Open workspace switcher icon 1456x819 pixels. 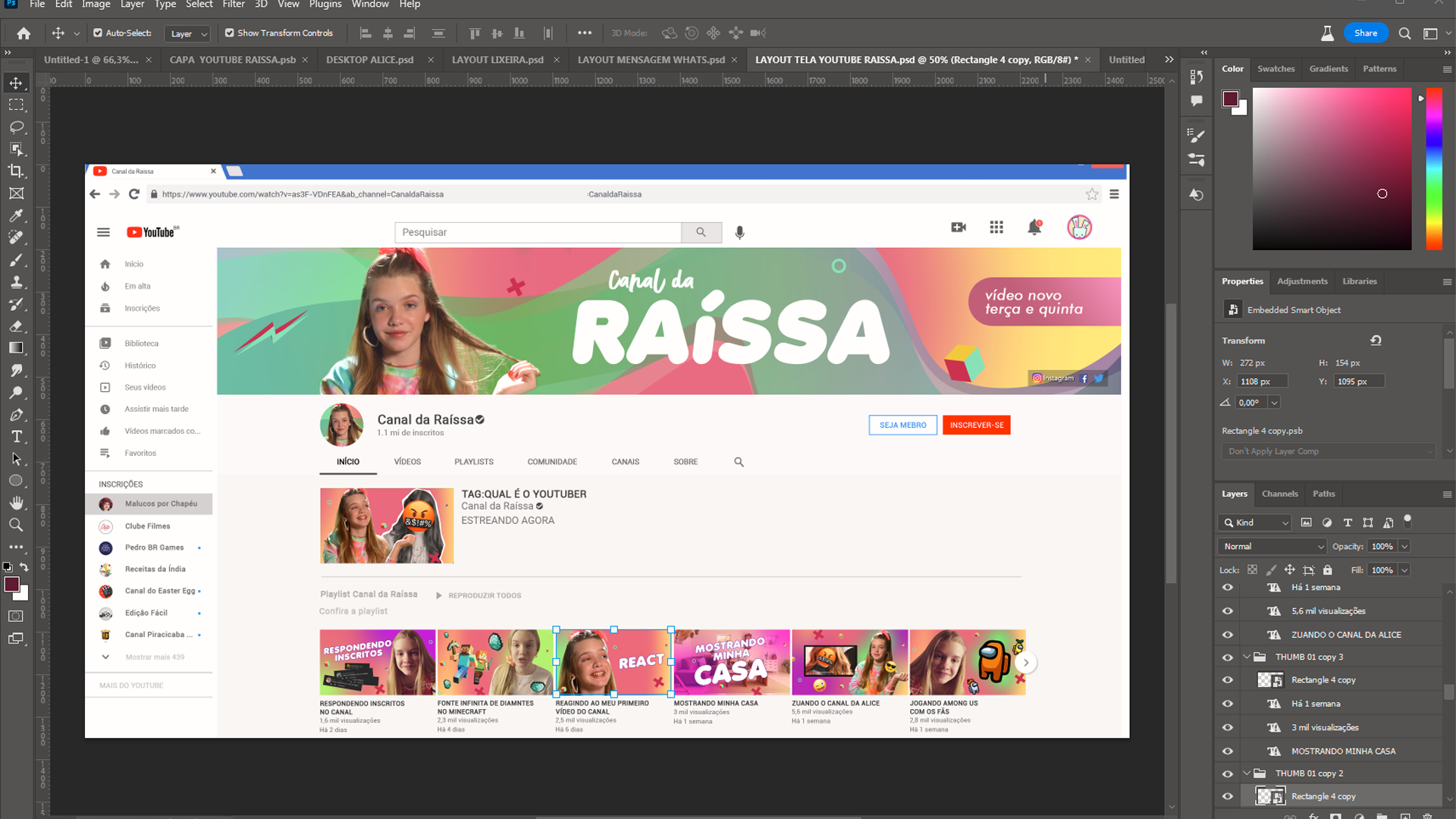1430,33
